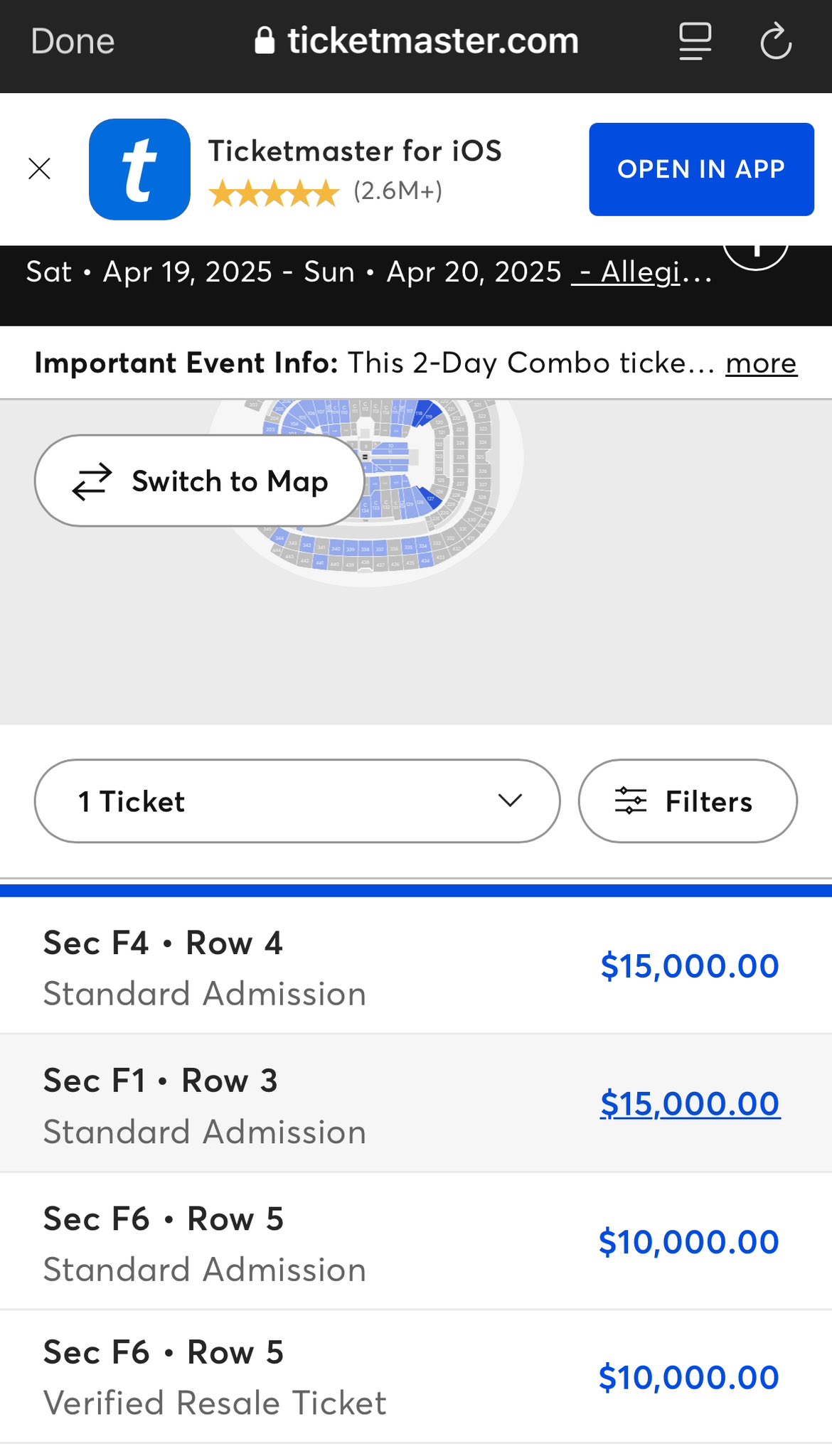This screenshot has height=1456, width=832.
Task: Tap Done to close the browser
Action: tap(73, 41)
